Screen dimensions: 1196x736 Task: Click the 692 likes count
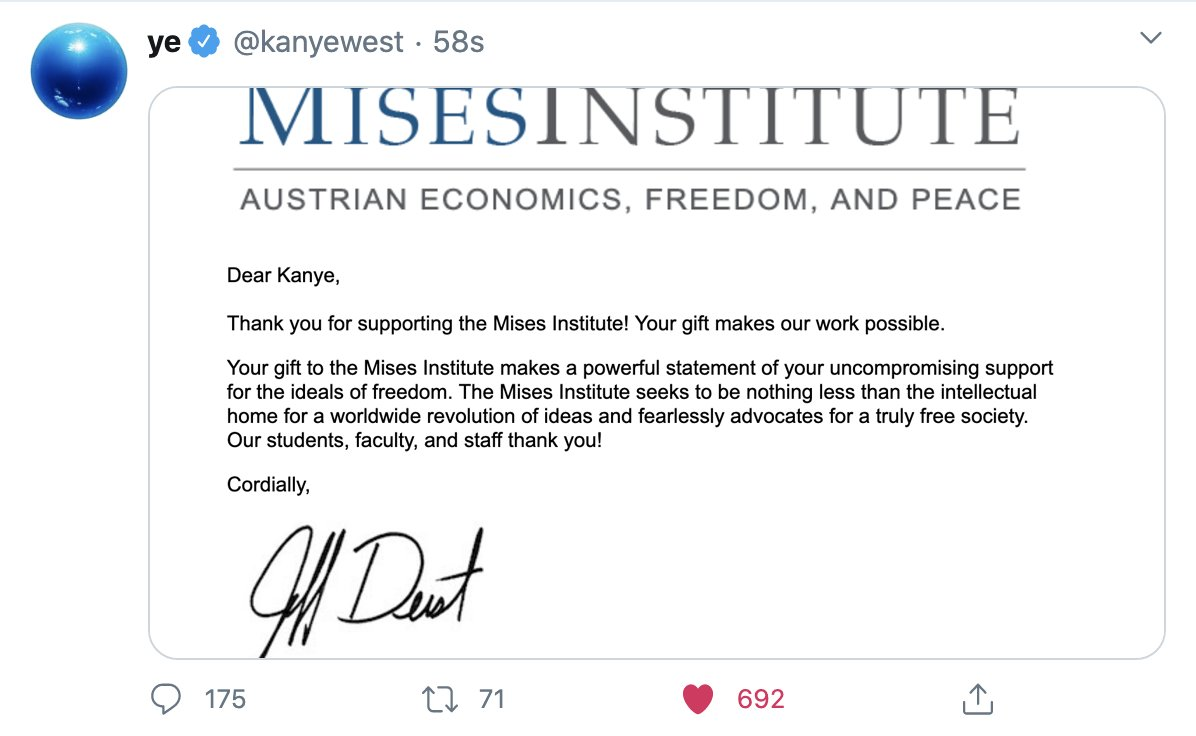click(760, 698)
